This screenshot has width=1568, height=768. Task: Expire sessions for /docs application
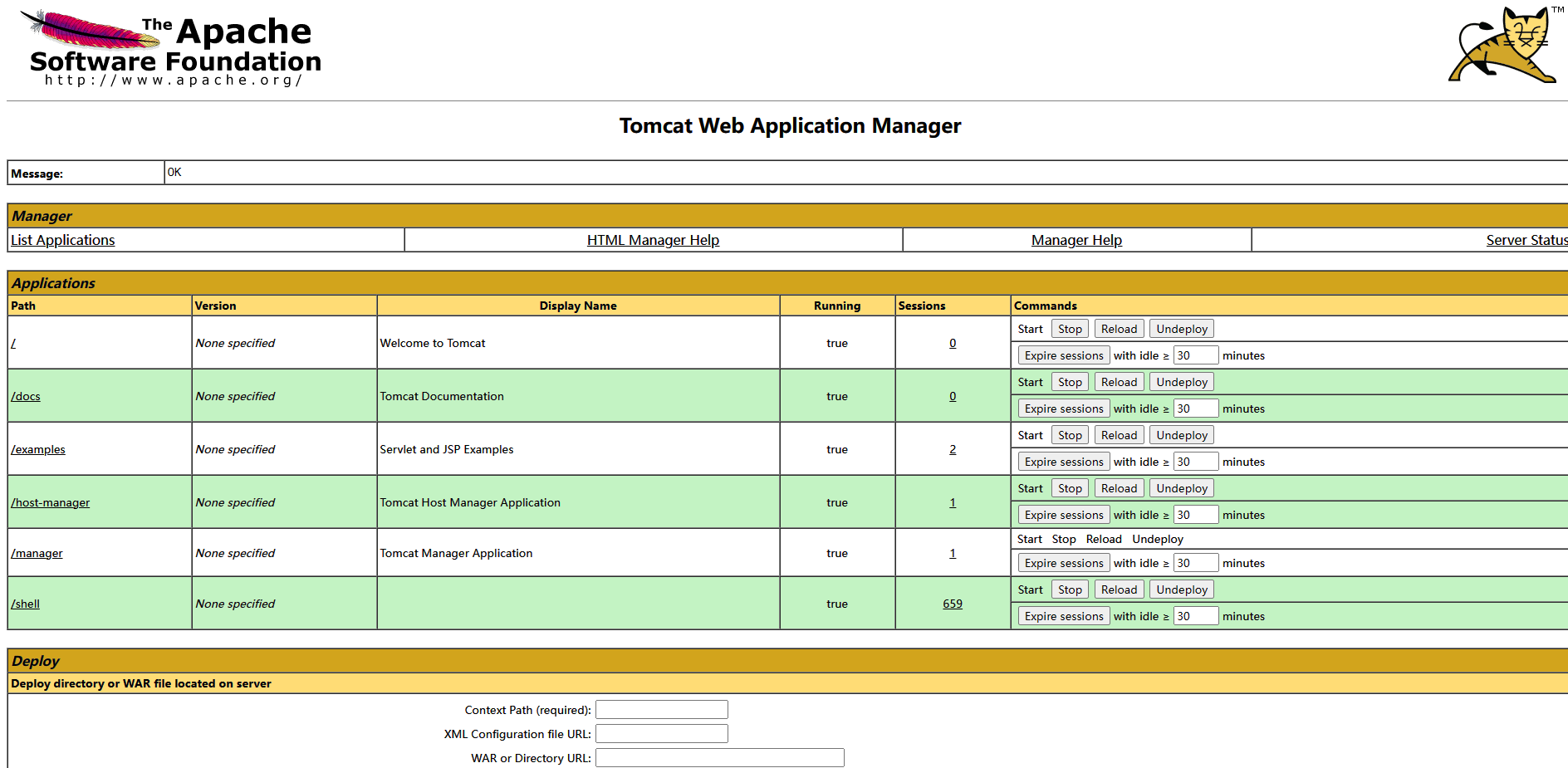coord(1064,408)
